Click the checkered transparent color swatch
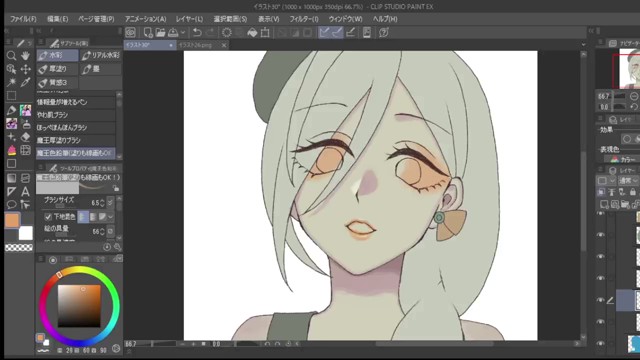 19,247
